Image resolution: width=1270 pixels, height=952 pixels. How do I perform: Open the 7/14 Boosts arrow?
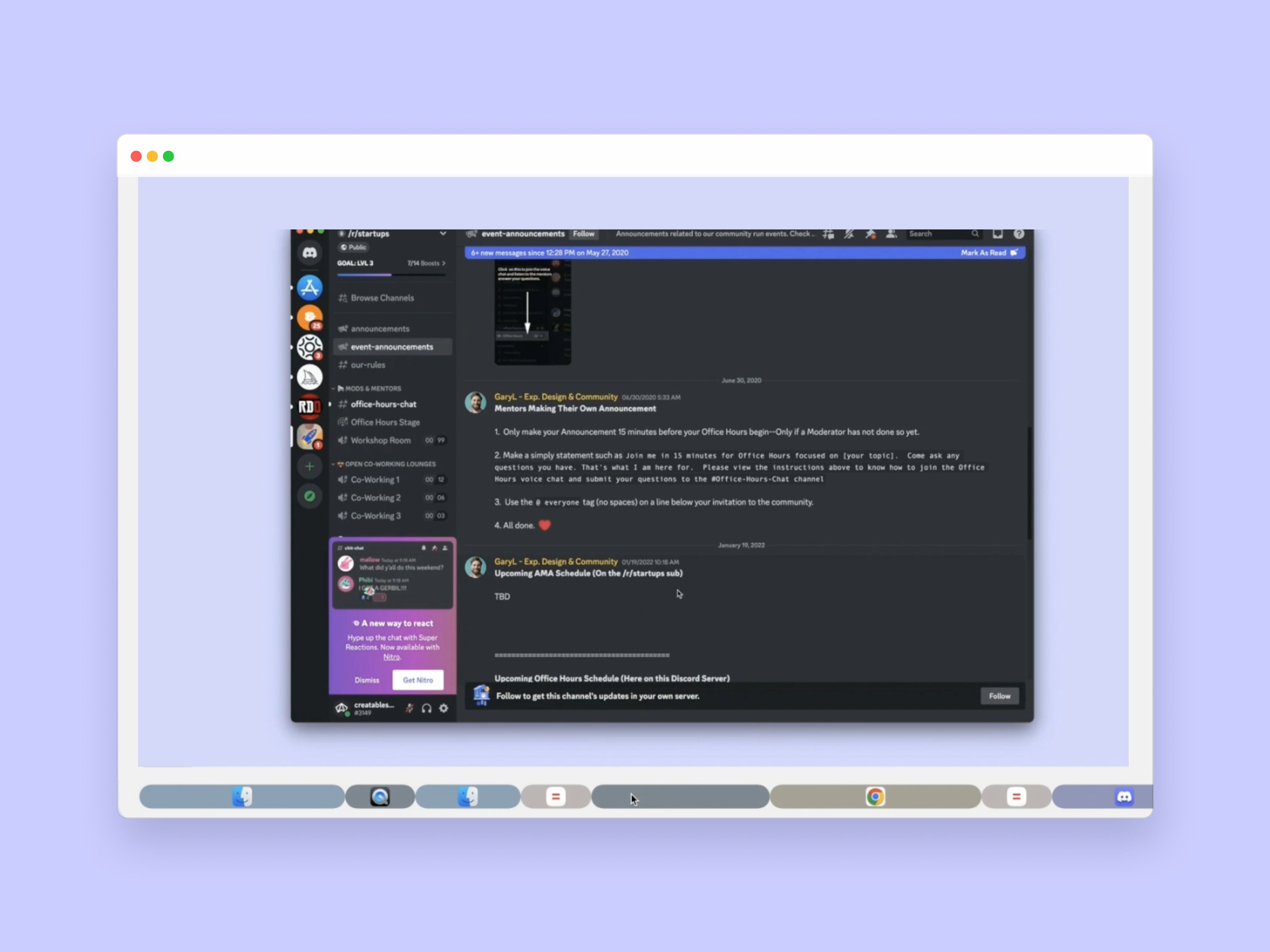coord(444,263)
